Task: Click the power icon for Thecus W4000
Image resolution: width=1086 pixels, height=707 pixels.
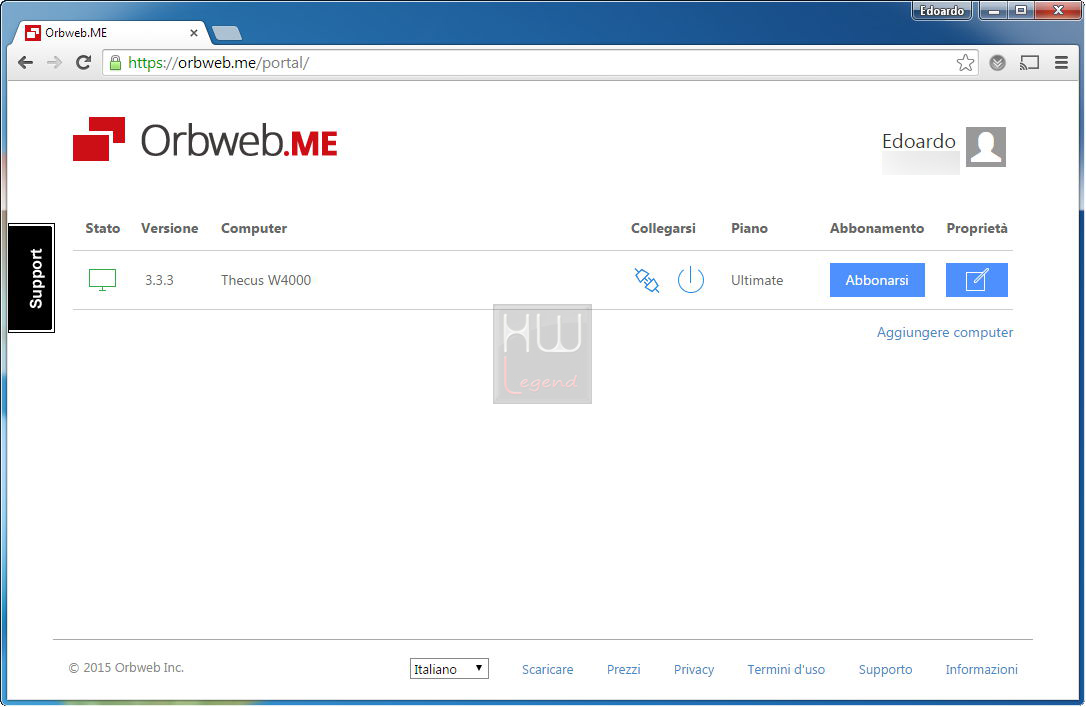Action: tap(691, 280)
